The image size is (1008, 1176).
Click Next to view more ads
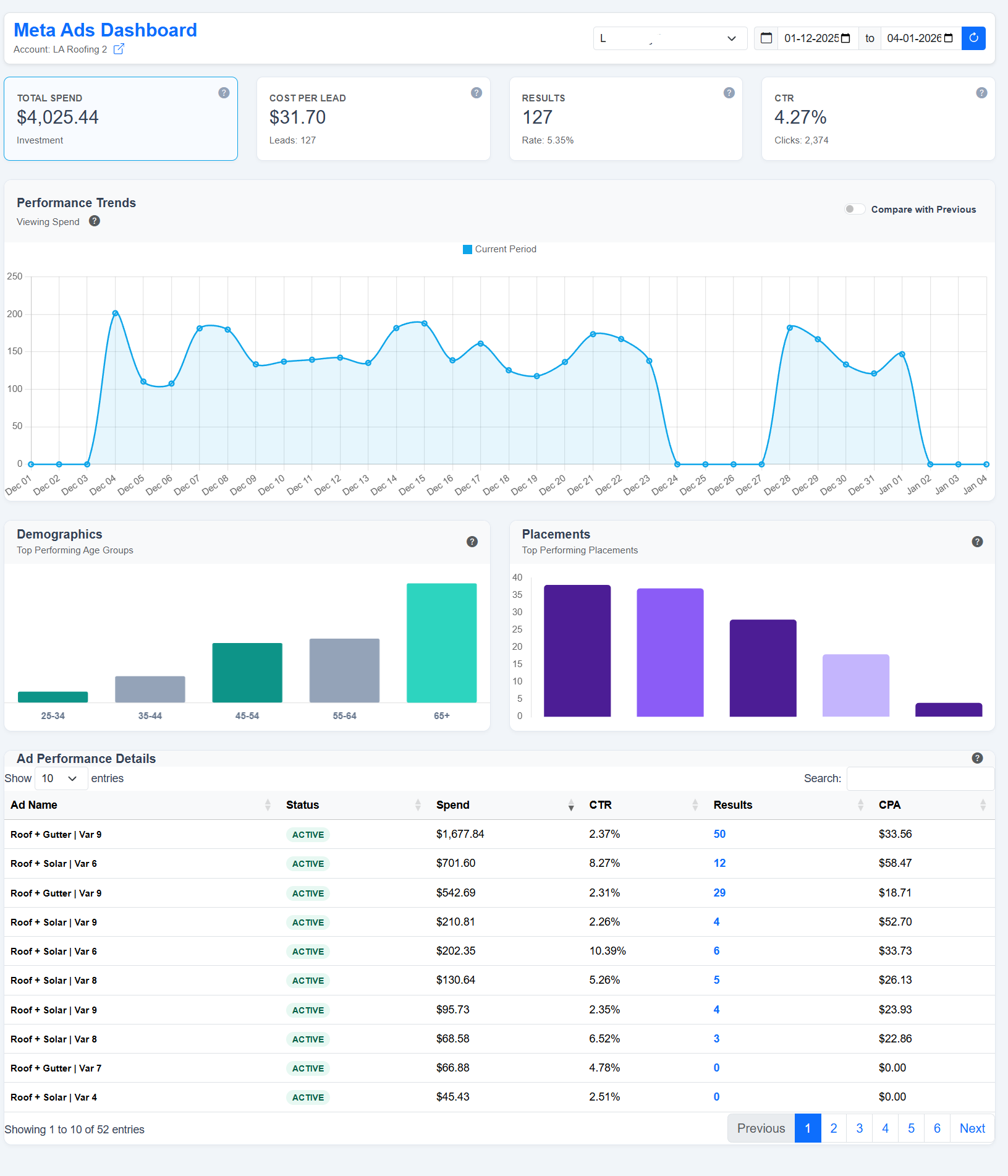(972, 1128)
